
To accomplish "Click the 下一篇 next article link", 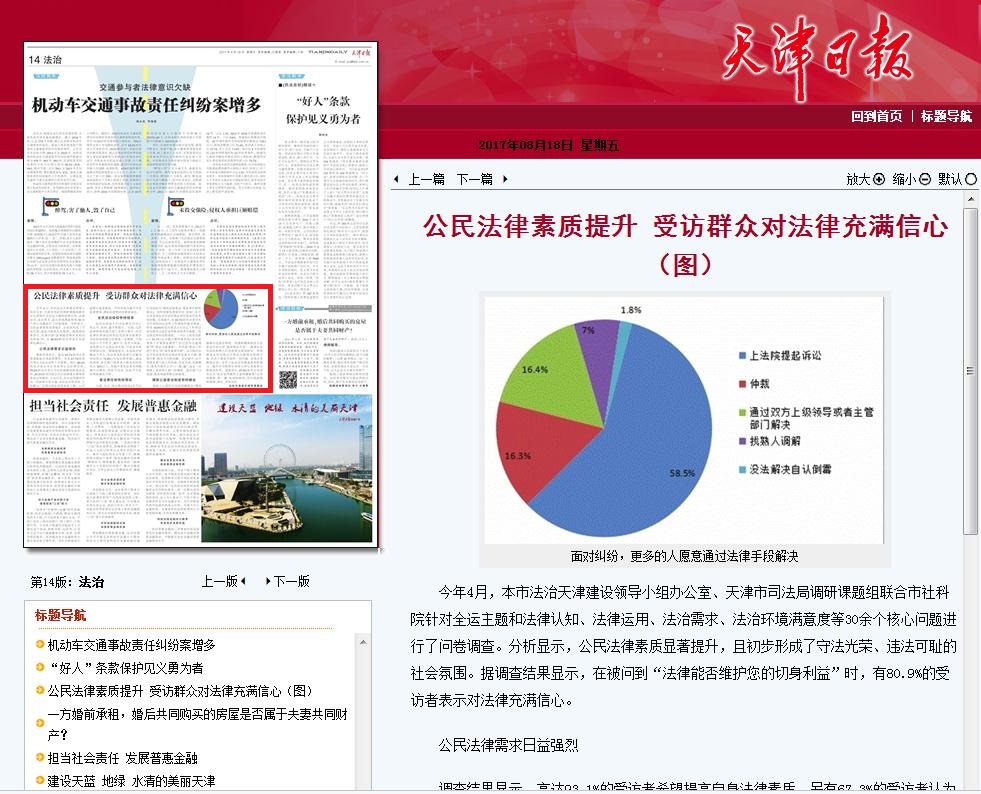I will point(474,180).
